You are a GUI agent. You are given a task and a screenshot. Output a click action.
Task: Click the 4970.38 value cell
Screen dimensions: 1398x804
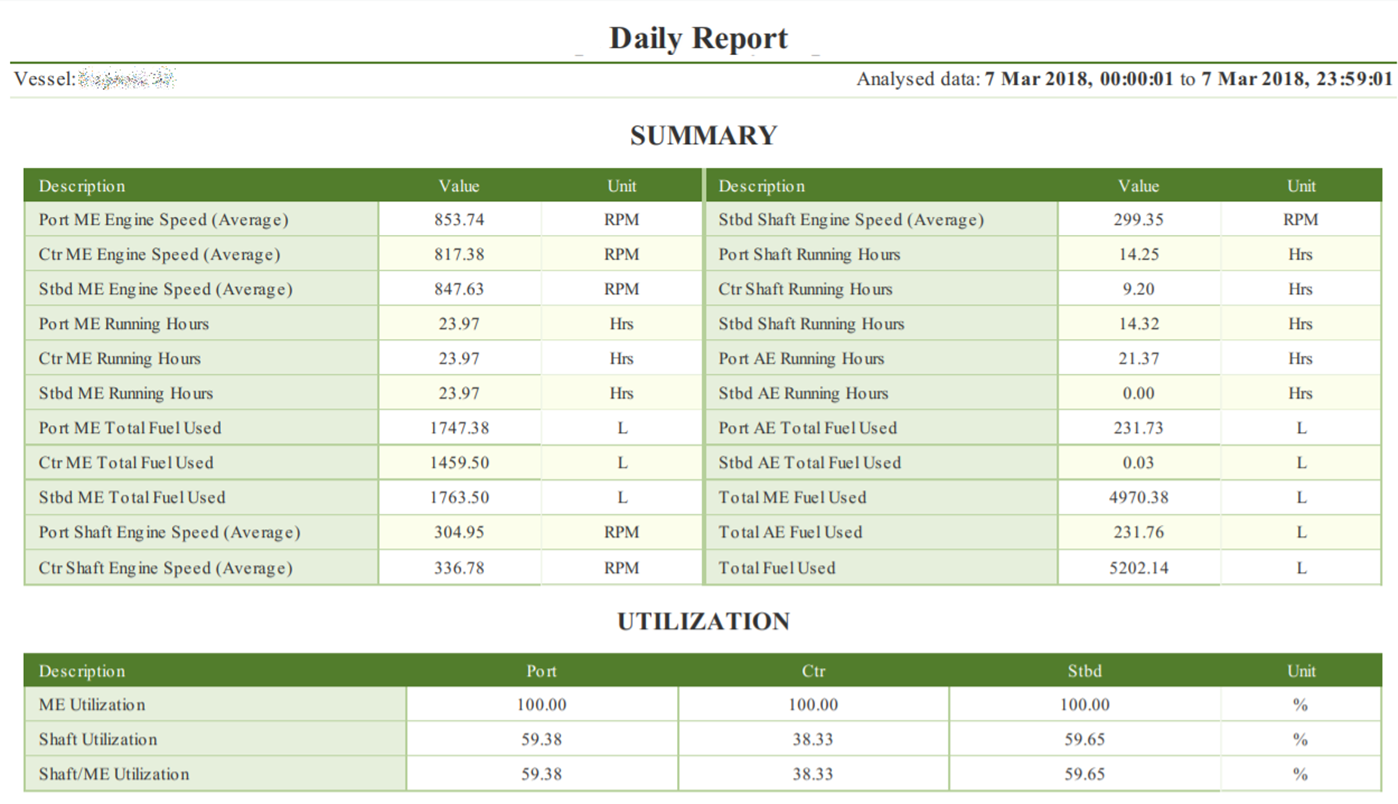click(x=1139, y=498)
